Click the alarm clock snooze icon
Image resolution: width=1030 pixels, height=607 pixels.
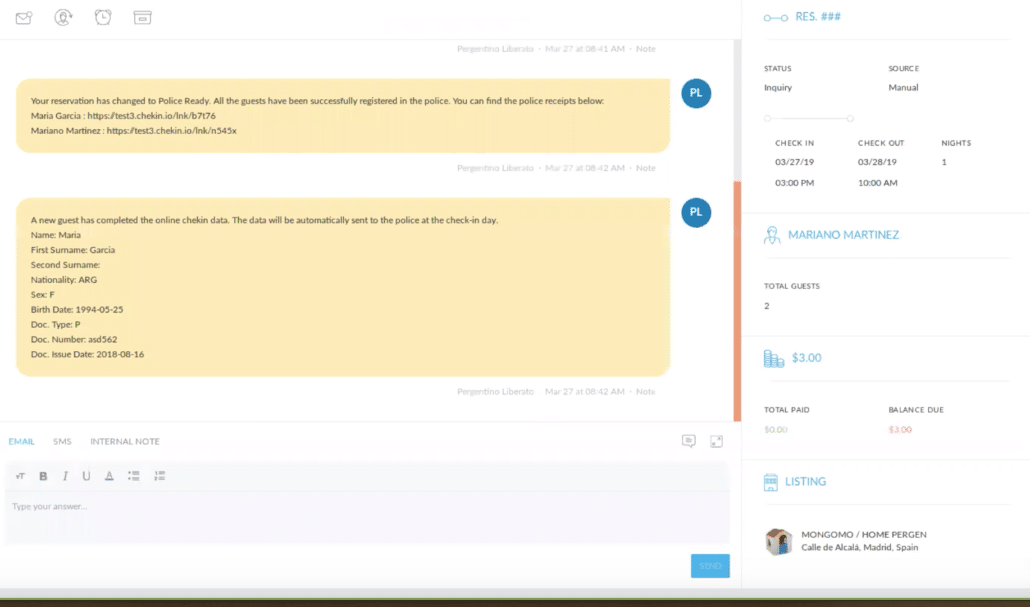pos(103,17)
